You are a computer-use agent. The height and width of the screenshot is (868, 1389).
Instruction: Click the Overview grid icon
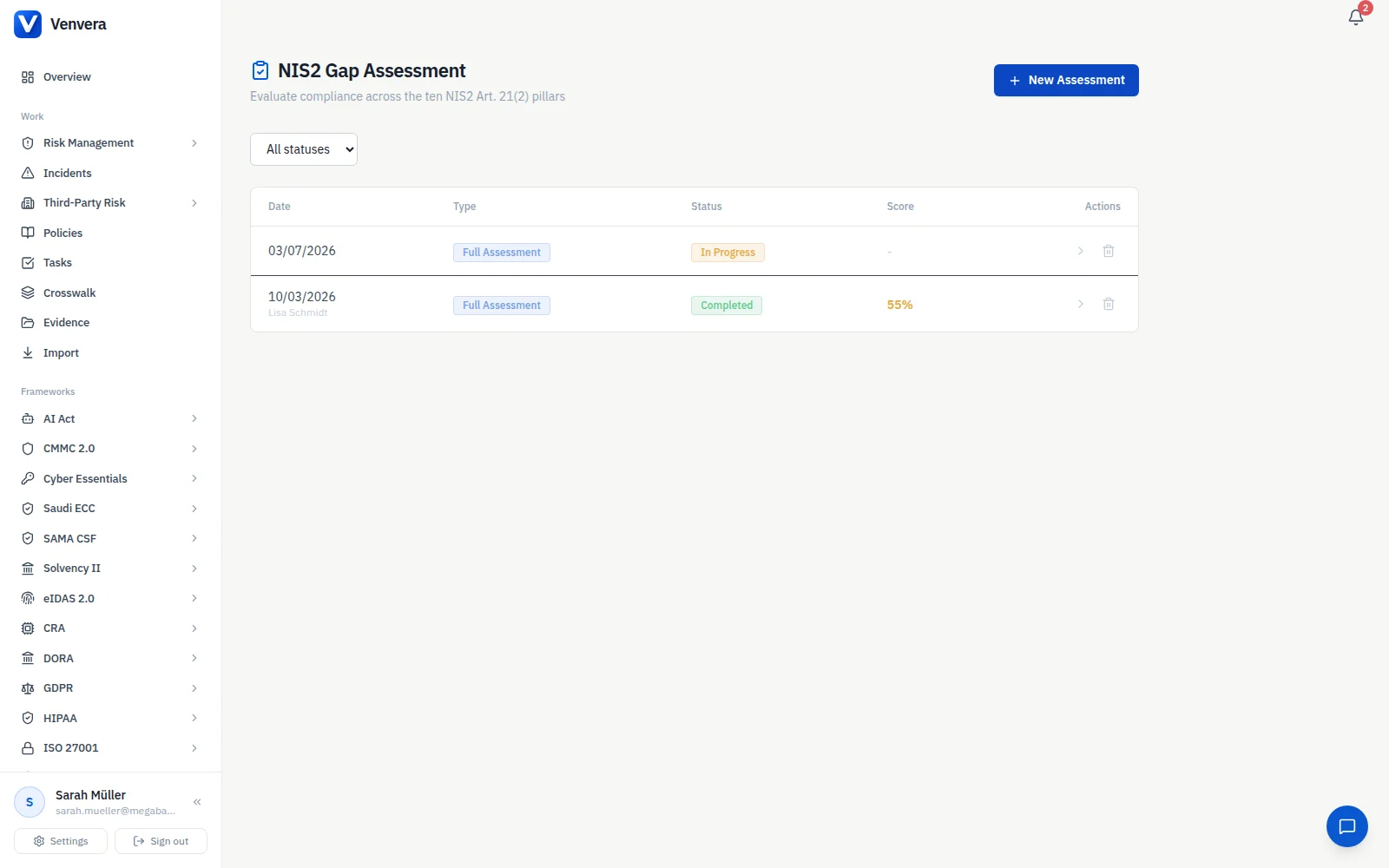(28, 77)
